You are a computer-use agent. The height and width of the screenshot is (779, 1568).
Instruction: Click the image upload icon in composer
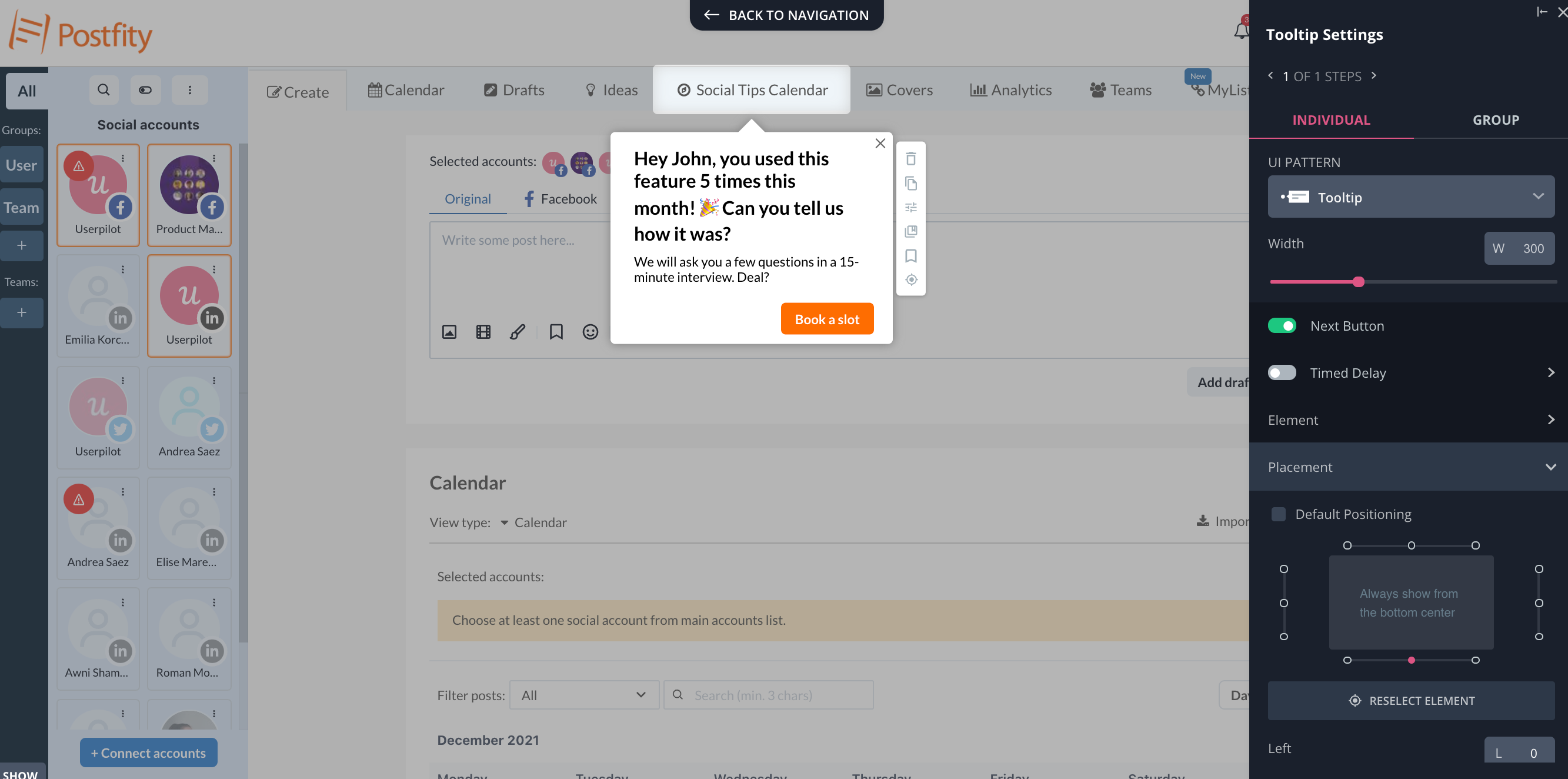pos(450,332)
